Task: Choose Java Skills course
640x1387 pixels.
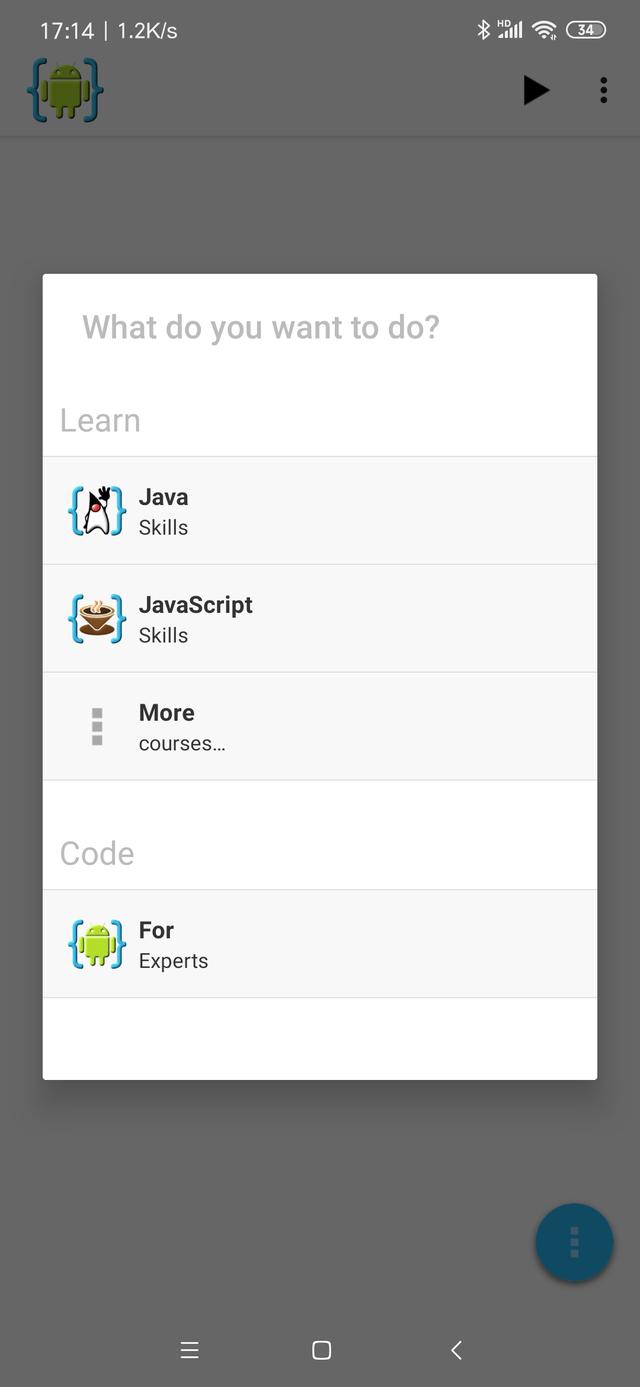Action: pos(320,511)
